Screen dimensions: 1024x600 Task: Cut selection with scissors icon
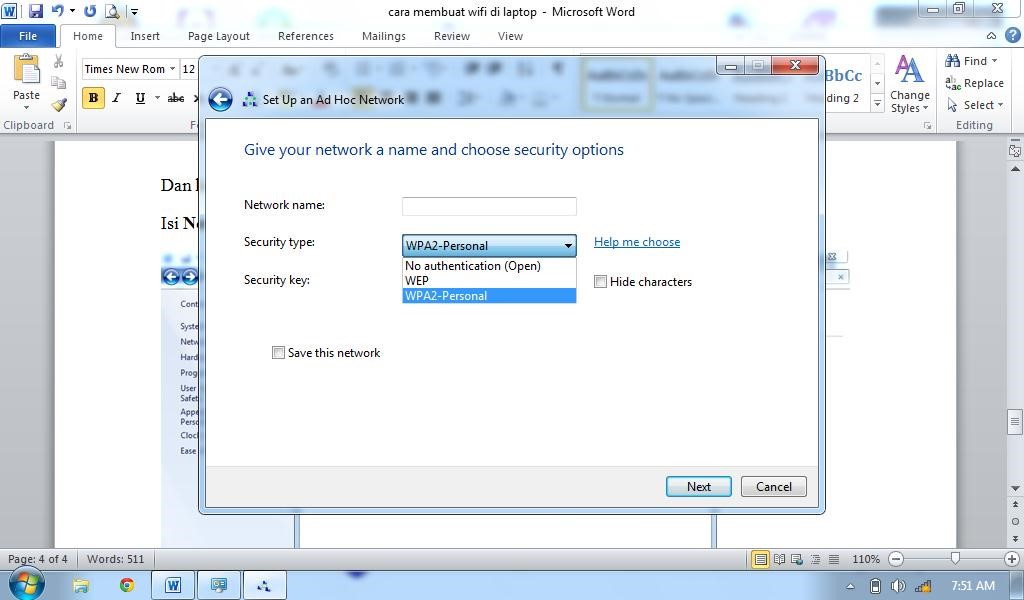(59, 61)
